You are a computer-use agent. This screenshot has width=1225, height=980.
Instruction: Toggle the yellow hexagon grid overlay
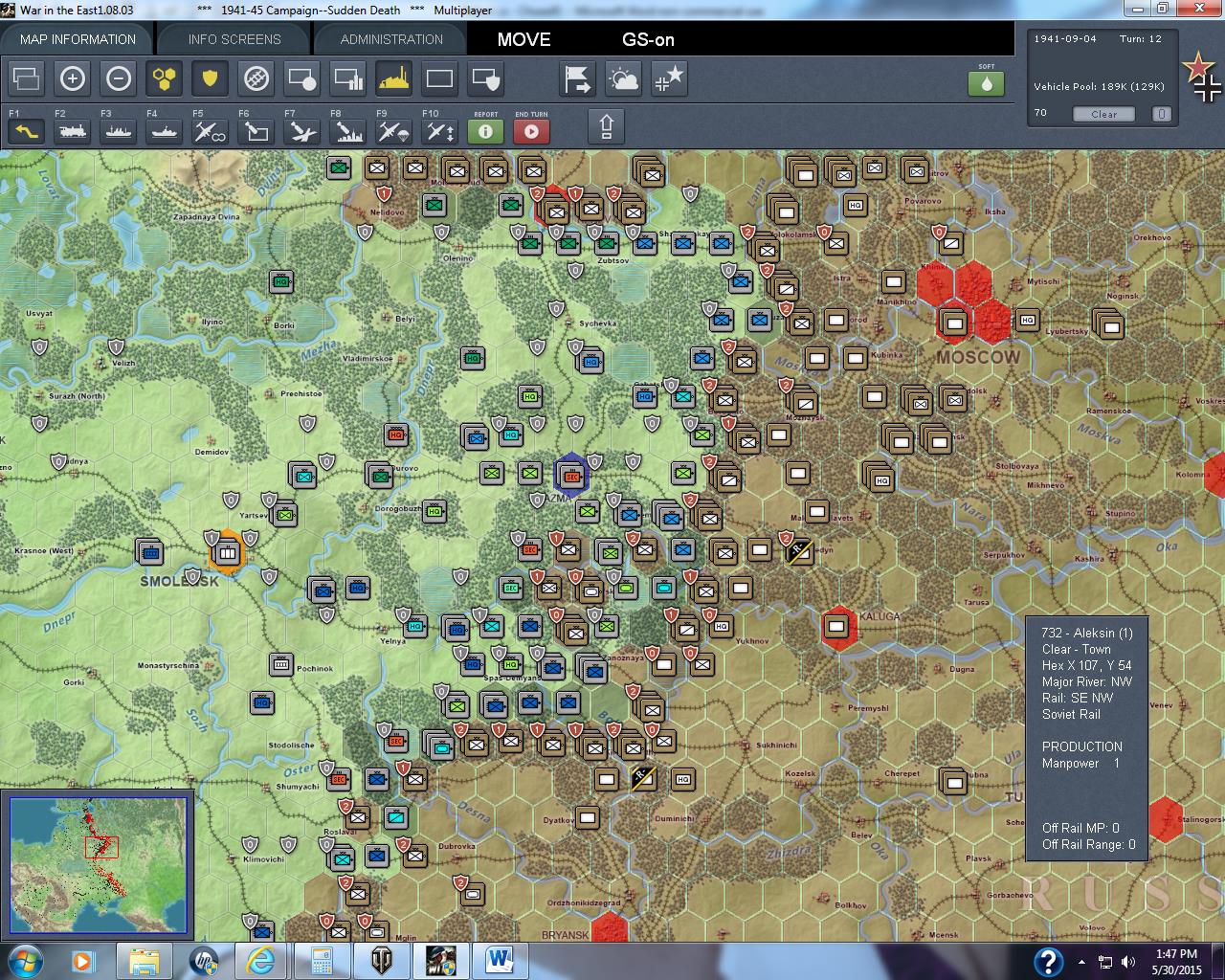click(165, 78)
